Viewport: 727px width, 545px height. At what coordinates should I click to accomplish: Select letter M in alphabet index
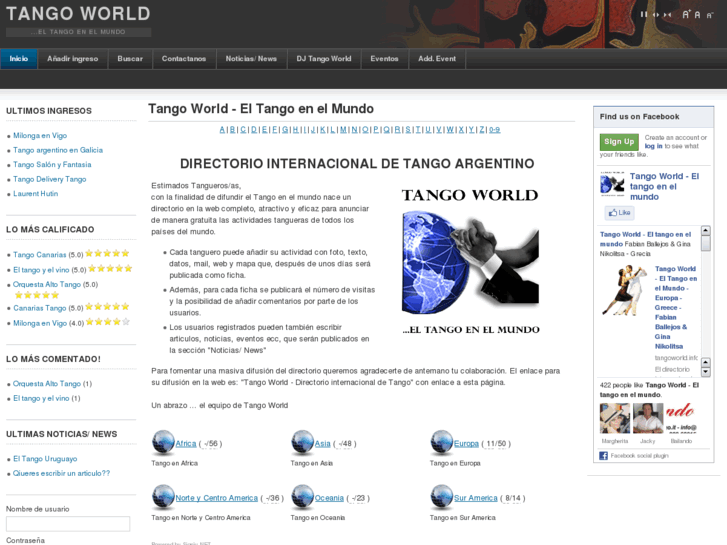pyautogui.click(x=344, y=129)
